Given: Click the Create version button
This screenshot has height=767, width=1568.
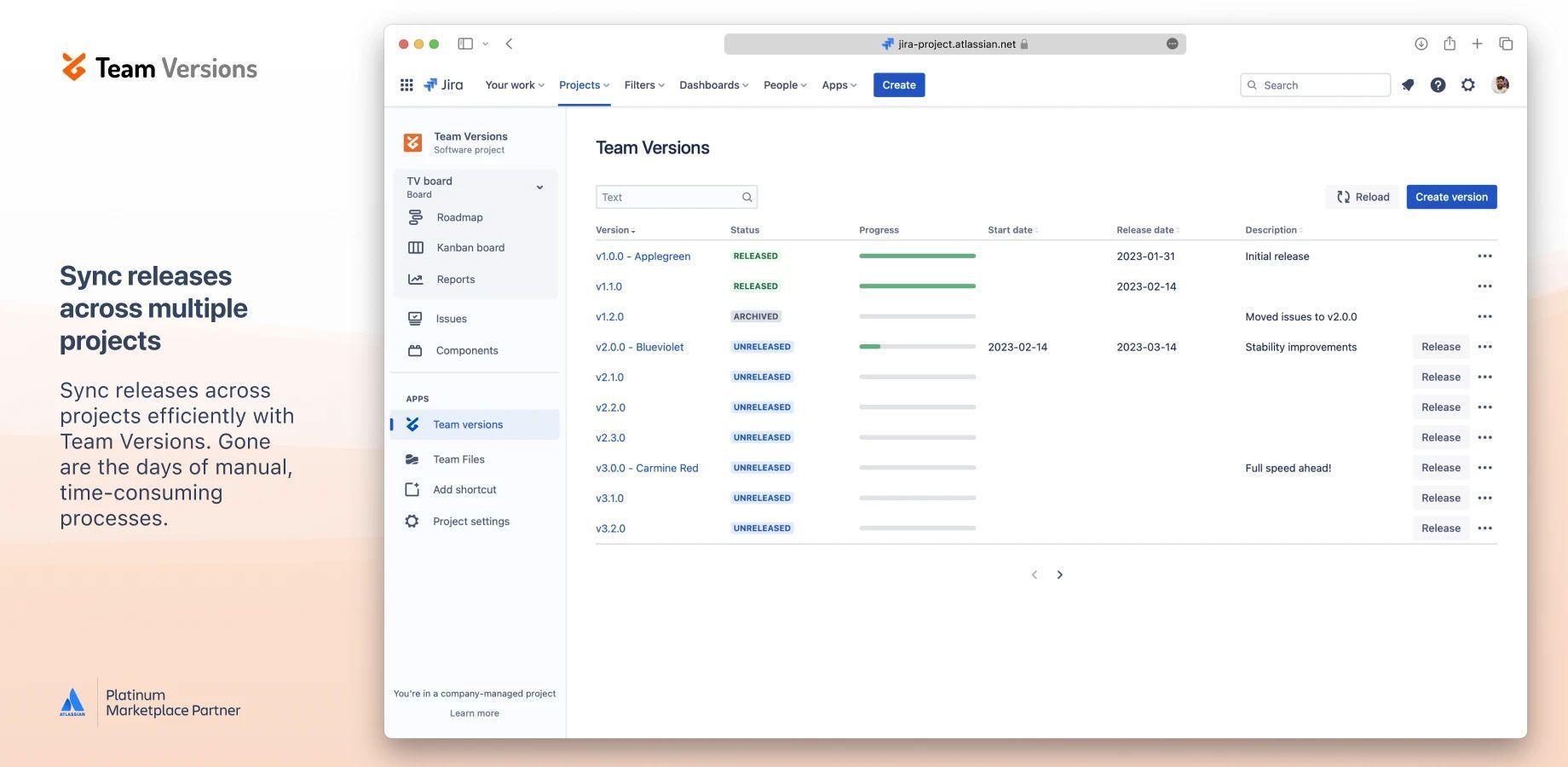Looking at the screenshot, I should 1451,197.
